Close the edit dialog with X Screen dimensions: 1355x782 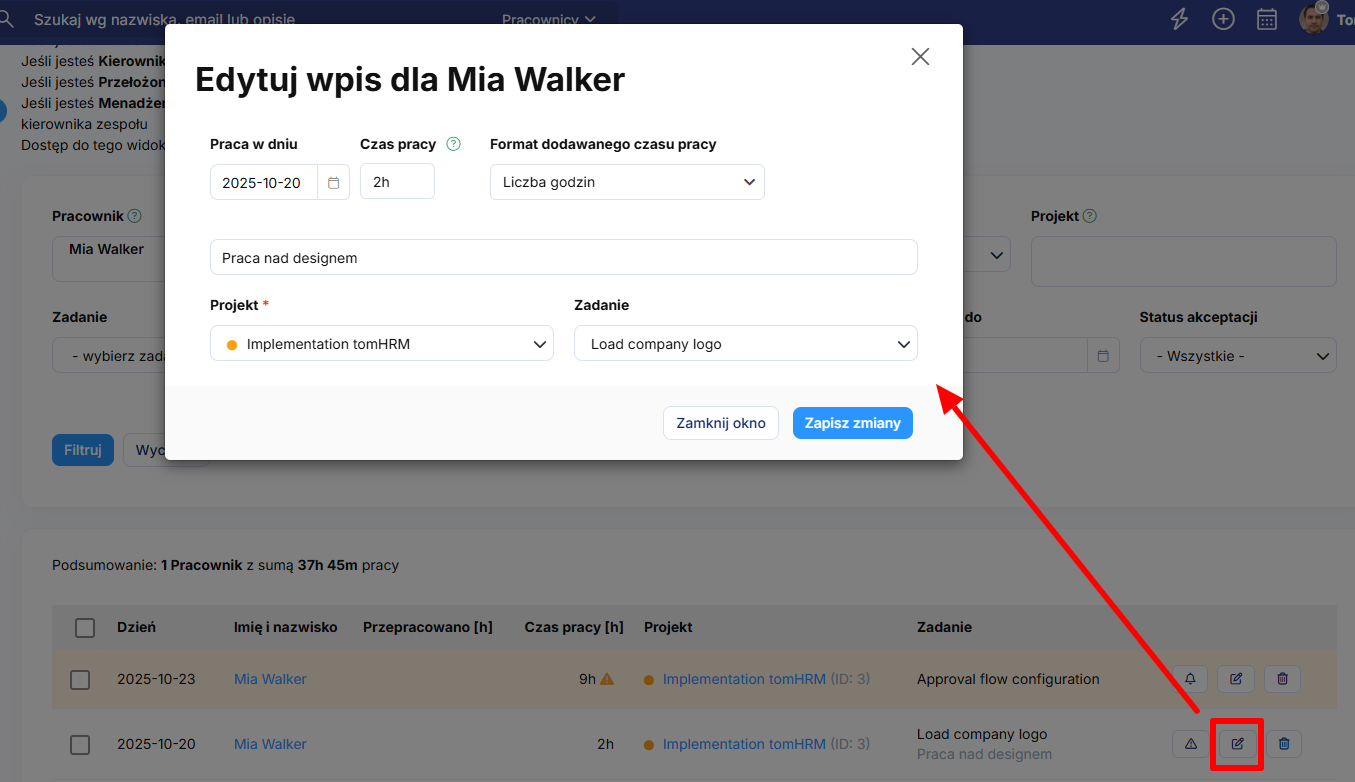(x=920, y=57)
